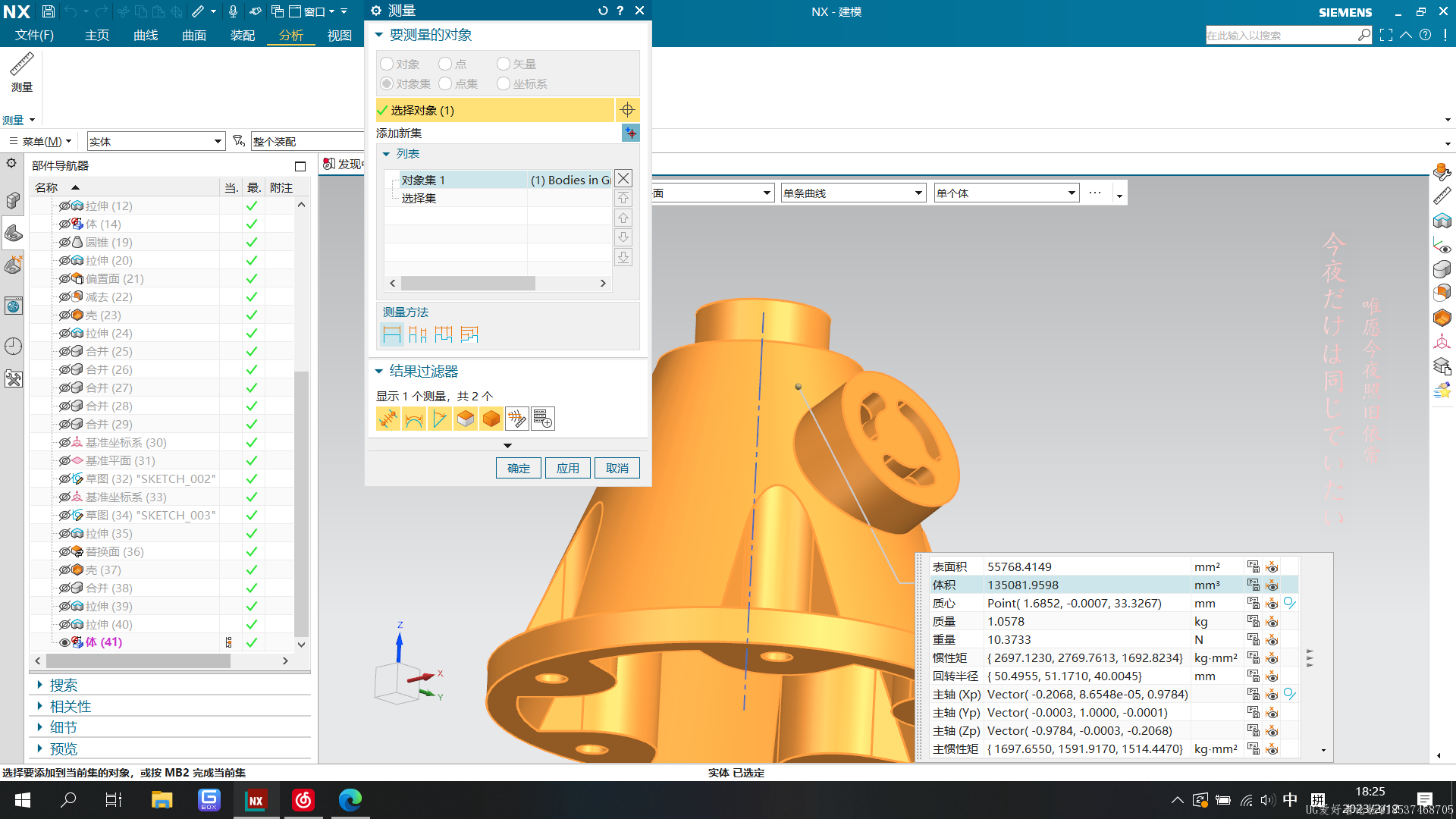Screen dimensions: 1456x819
Task: Click the 选择对象 (1) selection row
Action: (494, 110)
